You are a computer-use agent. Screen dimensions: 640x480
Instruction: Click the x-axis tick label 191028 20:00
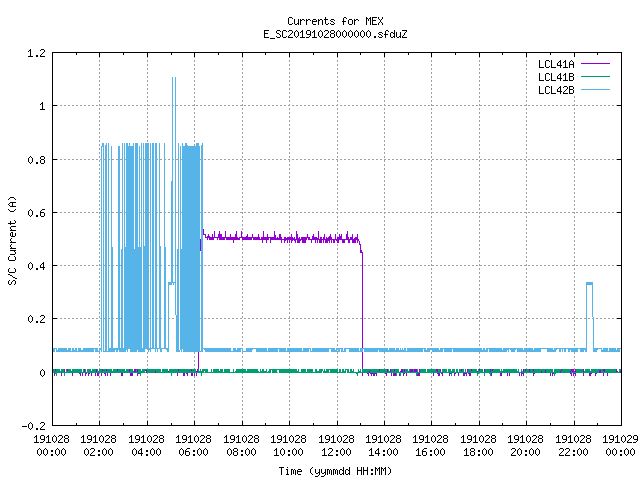(x=525, y=446)
